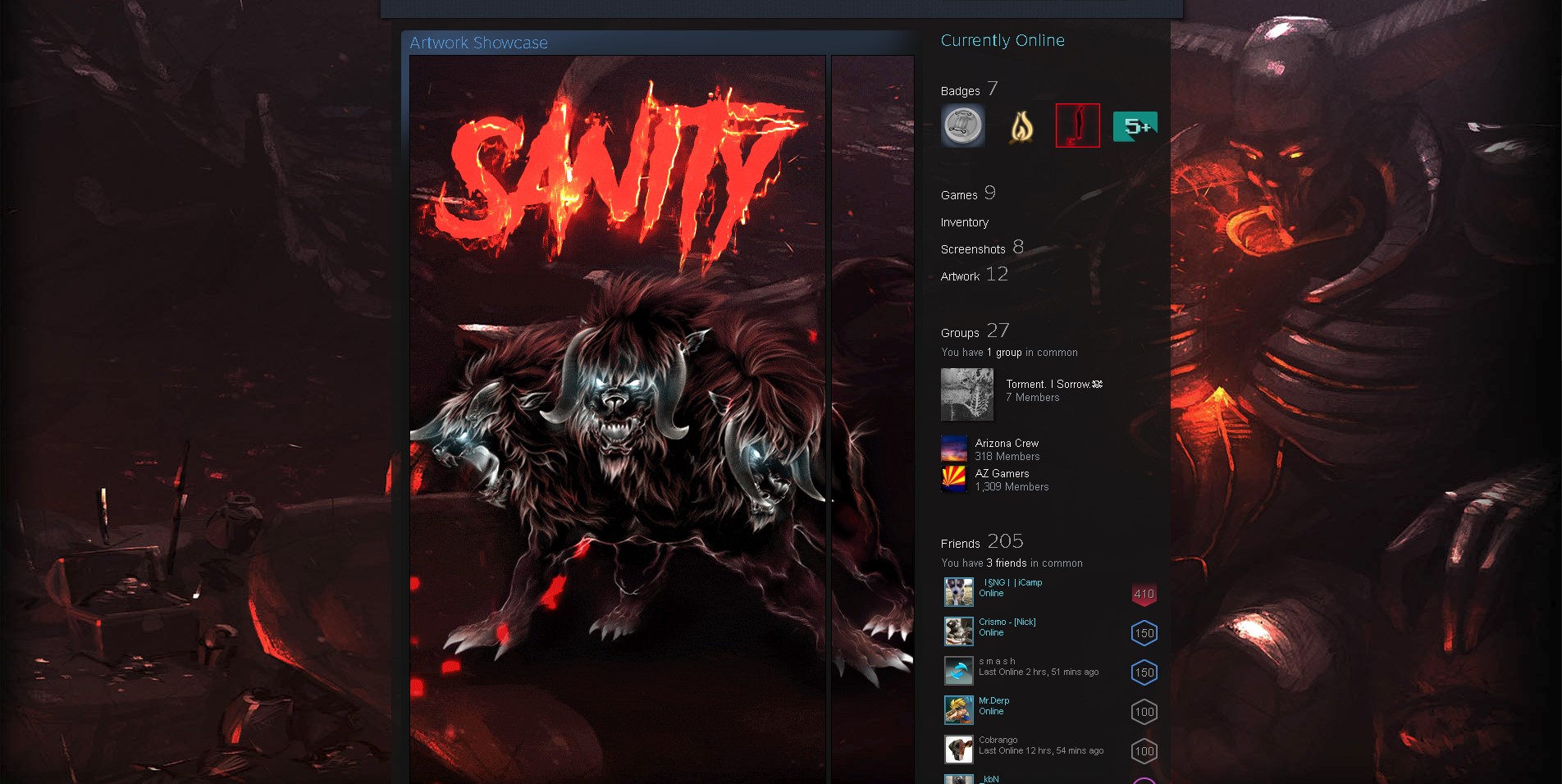The image size is (1562, 784).
Task: Click the friends count 205
Action: coord(1005,541)
